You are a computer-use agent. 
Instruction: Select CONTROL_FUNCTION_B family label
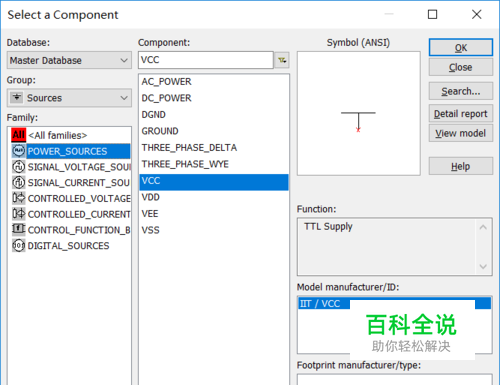pyautogui.click(x=79, y=230)
